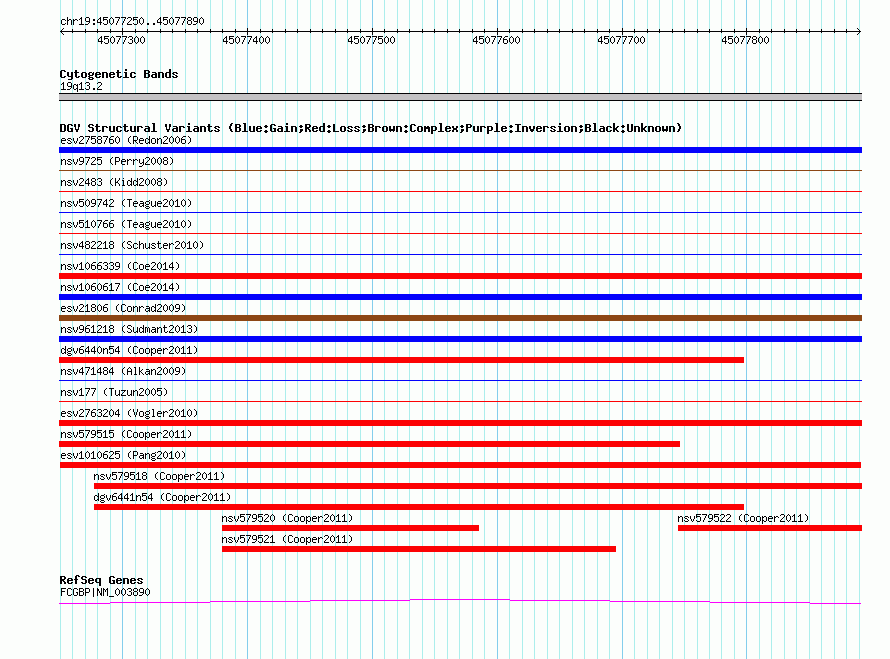Click ruler position 45077400

pos(246,40)
